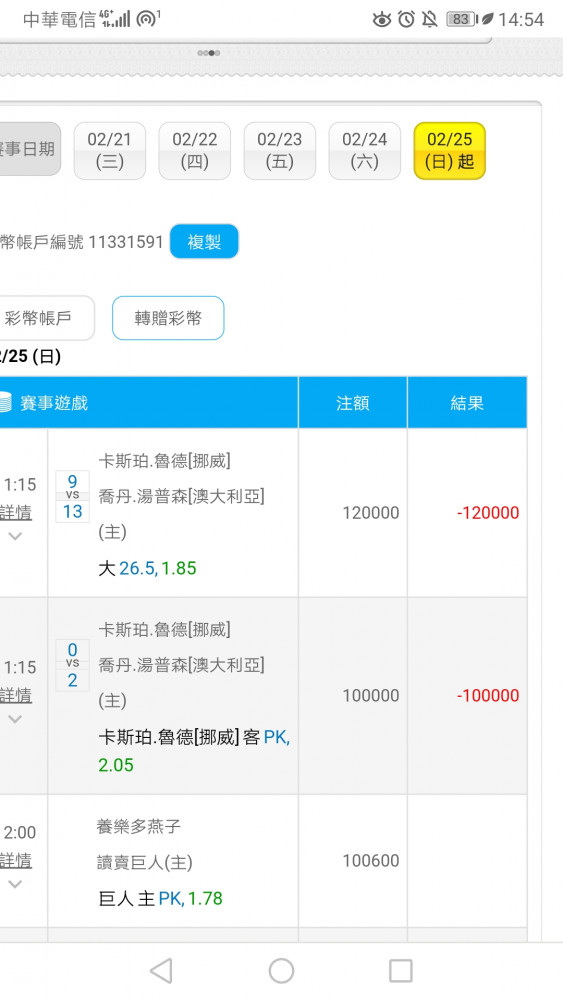Select the 02/25 (日) 起 date tab
This screenshot has height=1000, width=563.
click(450, 151)
